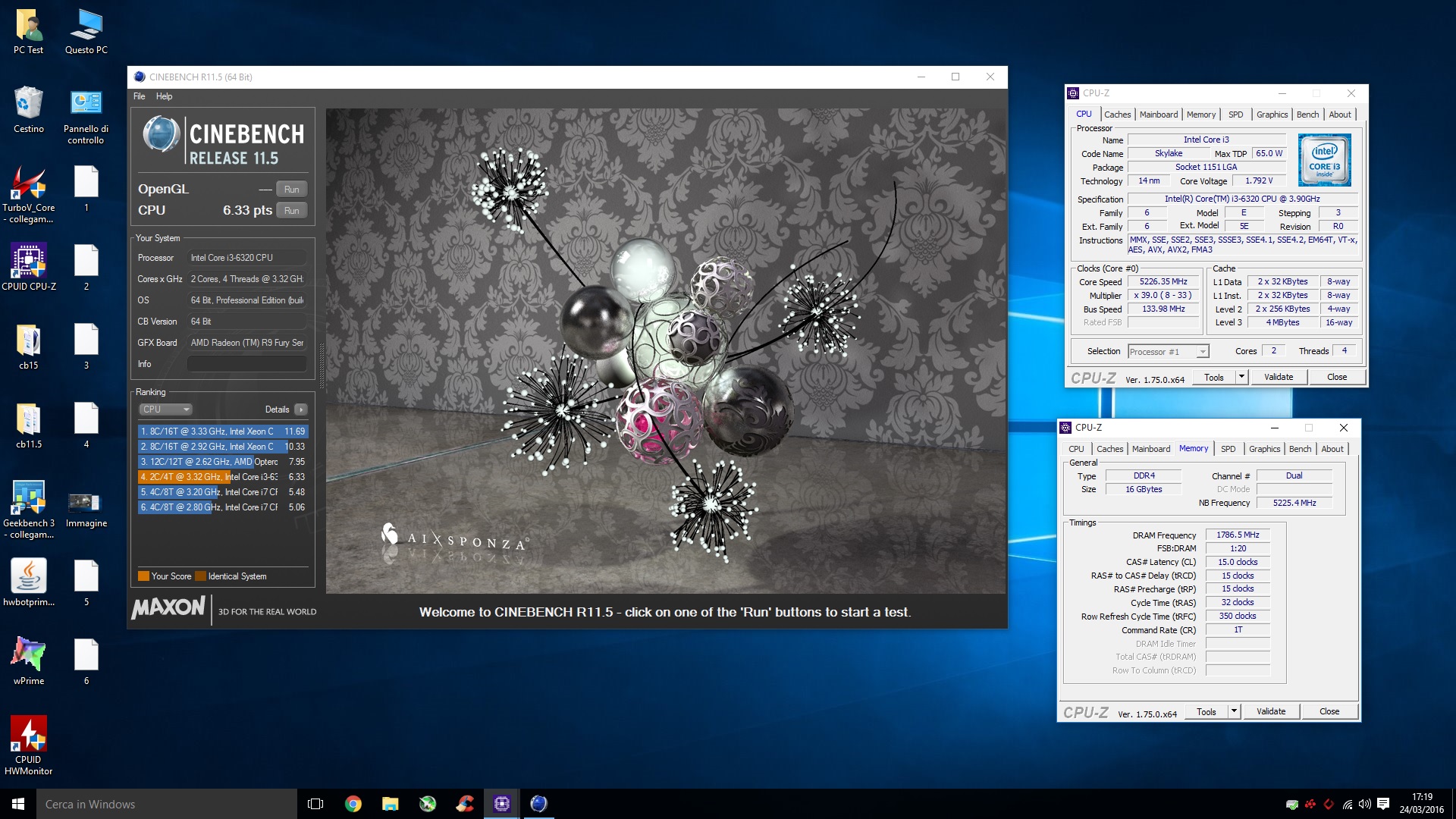Image resolution: width=1456 pixels, height=819 pixels.
Task: Open the Bench tab in top CPU-Z
Action: coord(1307,115)
